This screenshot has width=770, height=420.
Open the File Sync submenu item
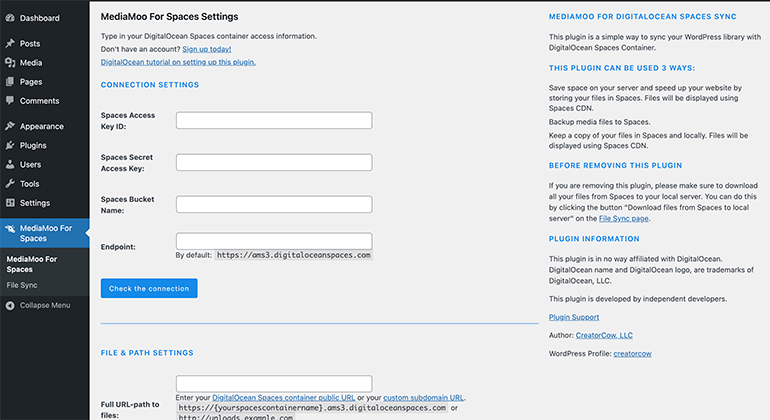click(22, 285)
